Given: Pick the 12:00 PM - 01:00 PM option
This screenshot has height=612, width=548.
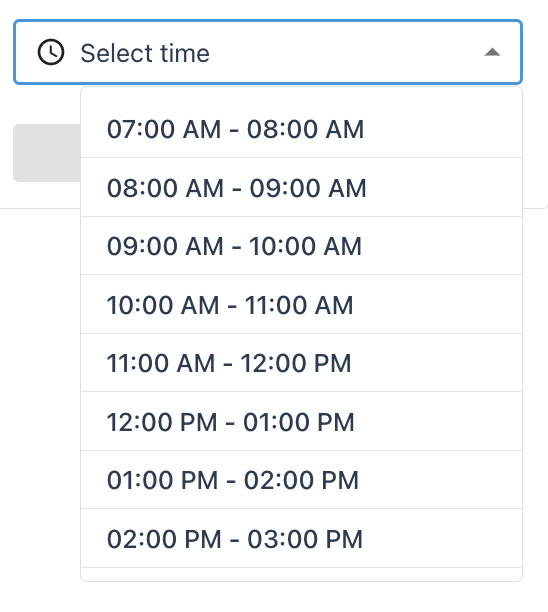Looking at the screenshot, I should 301,422.
